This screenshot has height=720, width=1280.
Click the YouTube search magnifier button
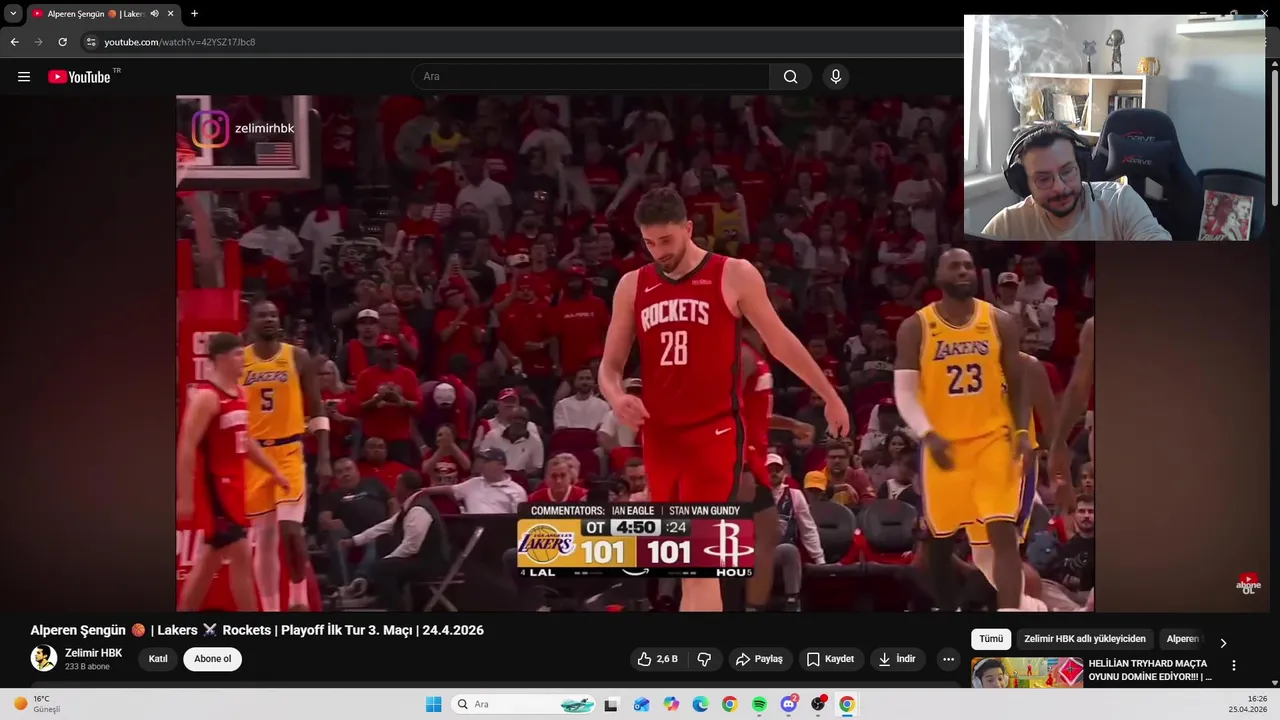790,77
